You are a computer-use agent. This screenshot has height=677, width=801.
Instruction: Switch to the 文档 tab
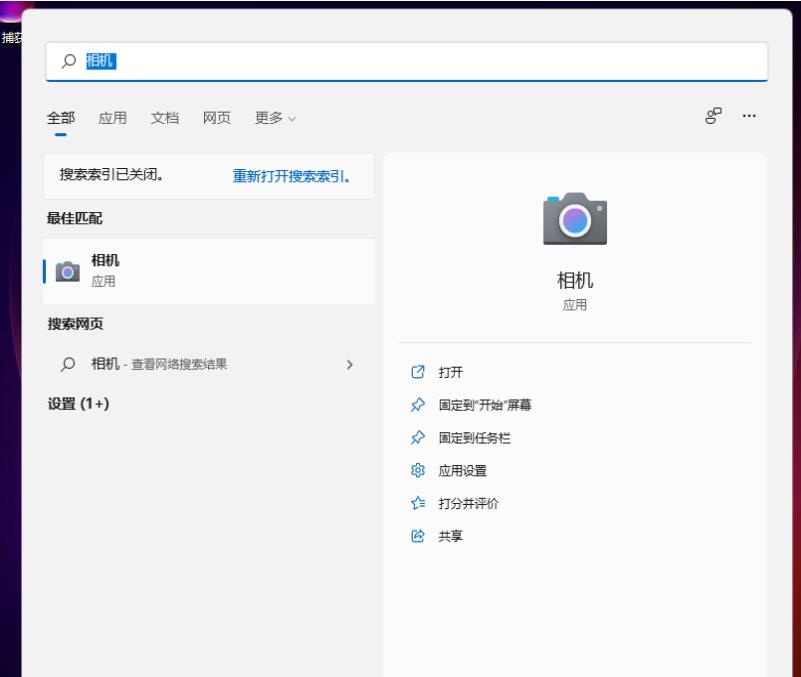coord(166,117)
